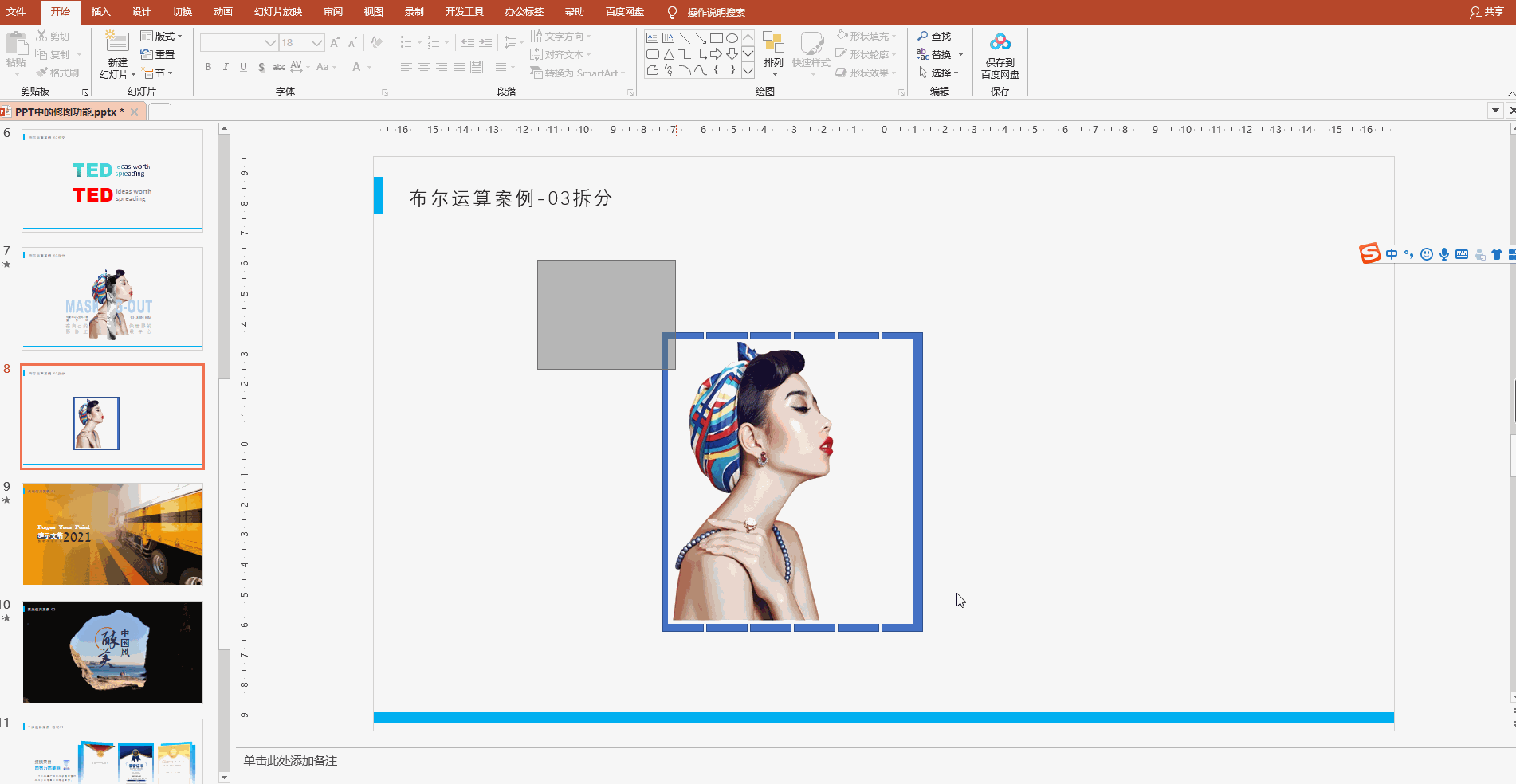Toggle center text alignment
The image size is (1516, 784).
pos(424,67)
